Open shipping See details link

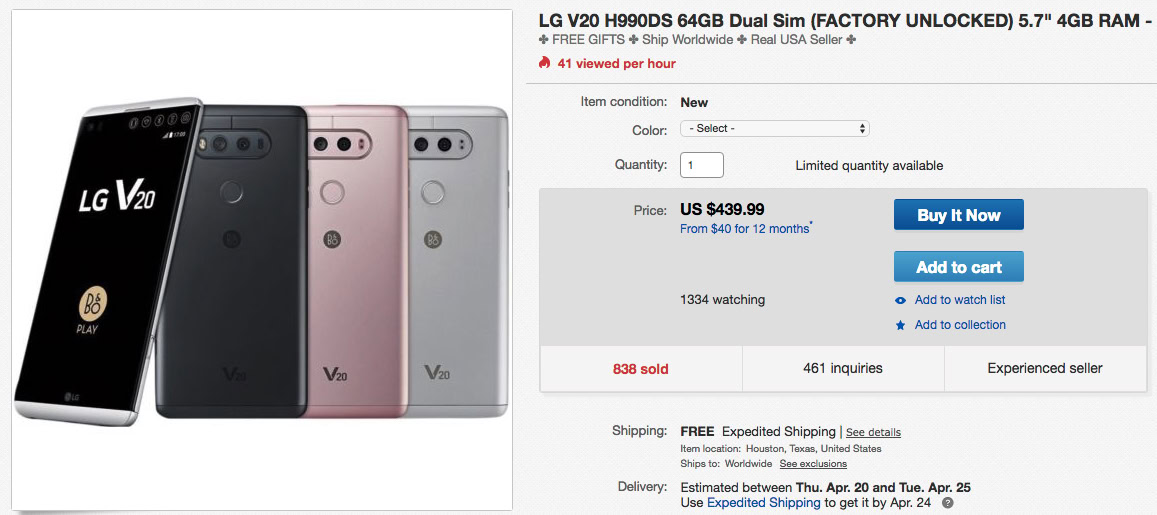tap(873, 432)
